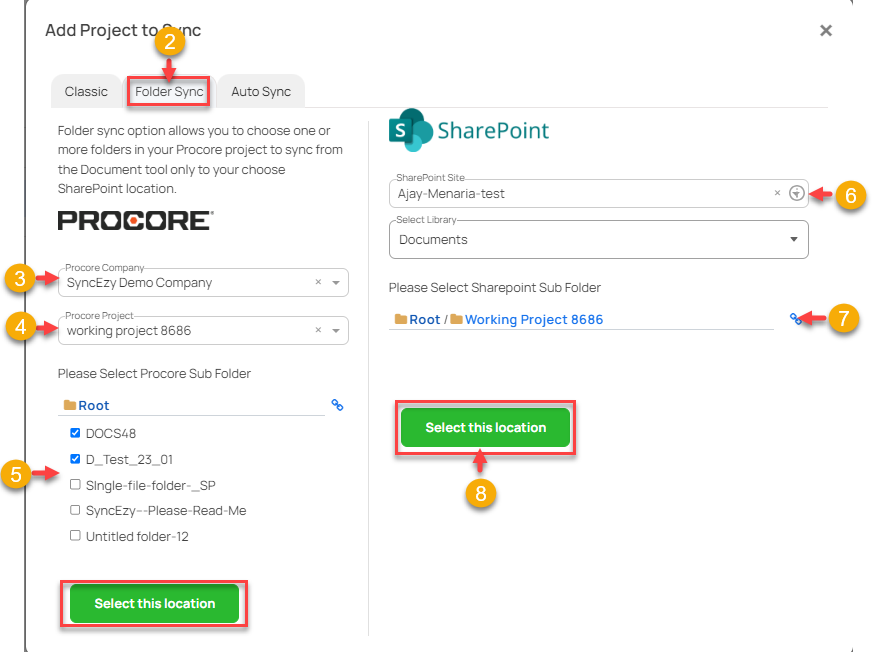Uncheck the DOCS48 folder
The height and width of the screenshot is (652, 884).
tap(75, 433)
